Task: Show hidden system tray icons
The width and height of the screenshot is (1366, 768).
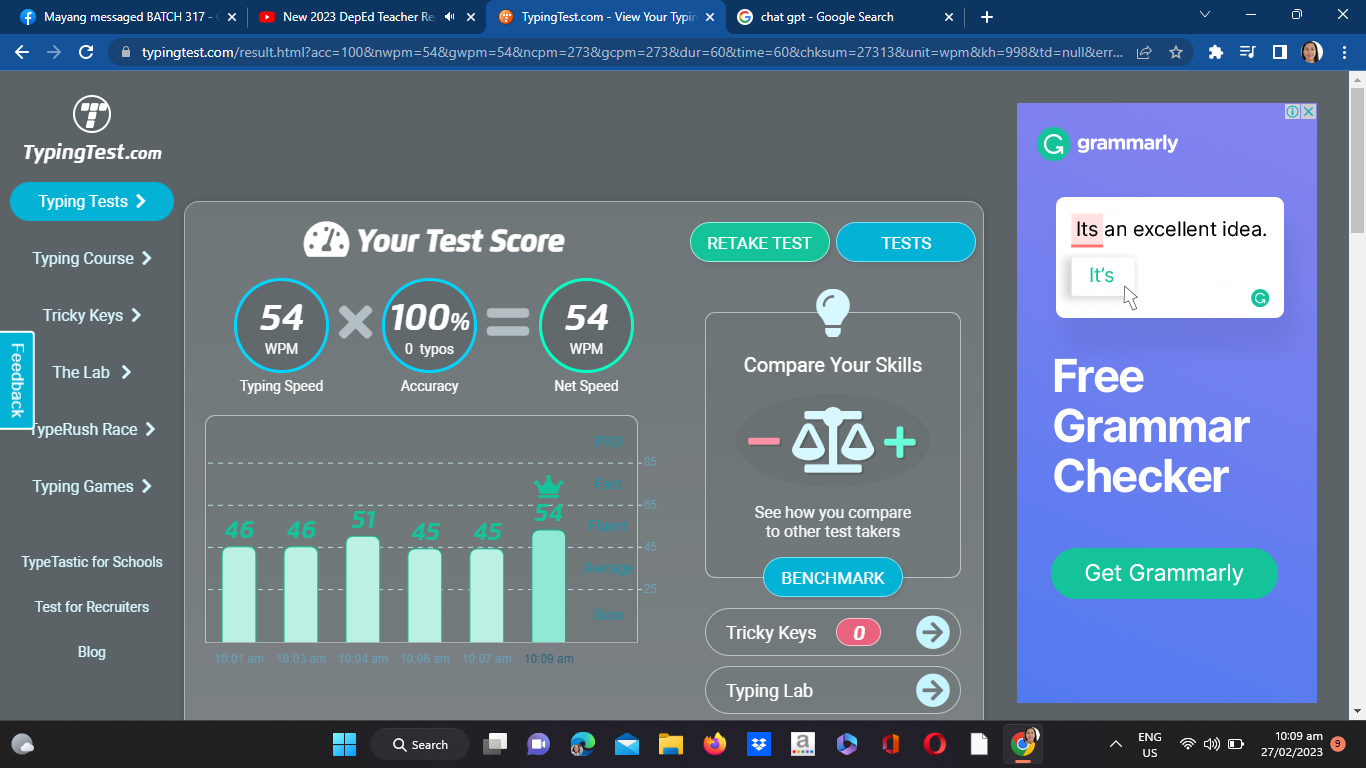Action: pyautogui.click(x=1116, y=744)
